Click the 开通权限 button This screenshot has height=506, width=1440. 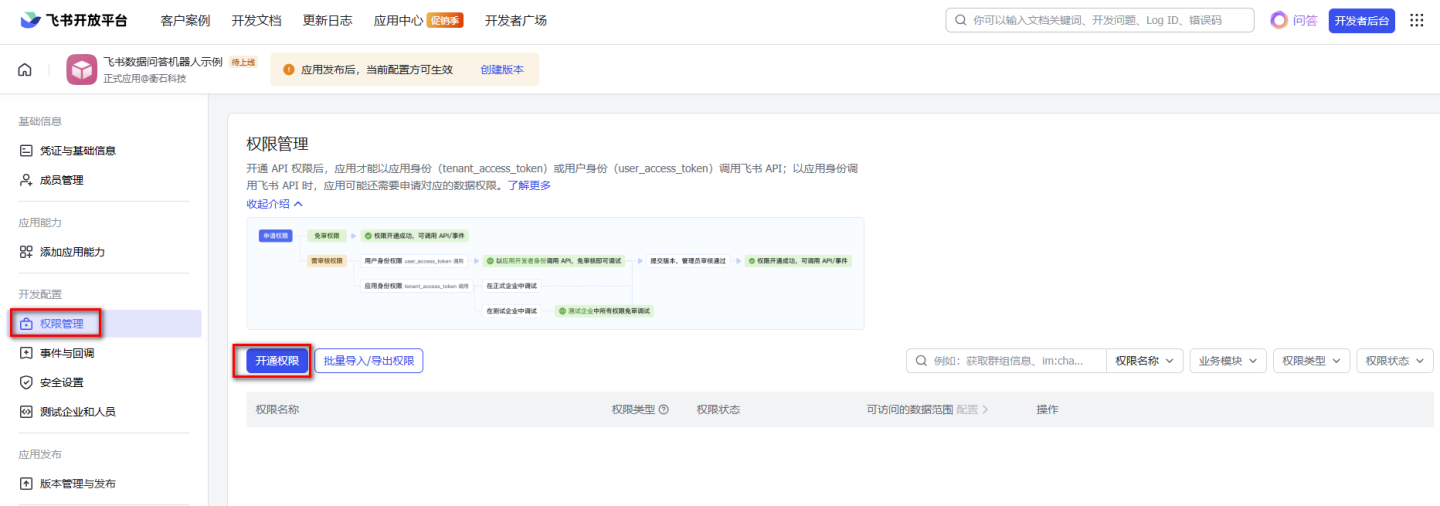(277, 361)
